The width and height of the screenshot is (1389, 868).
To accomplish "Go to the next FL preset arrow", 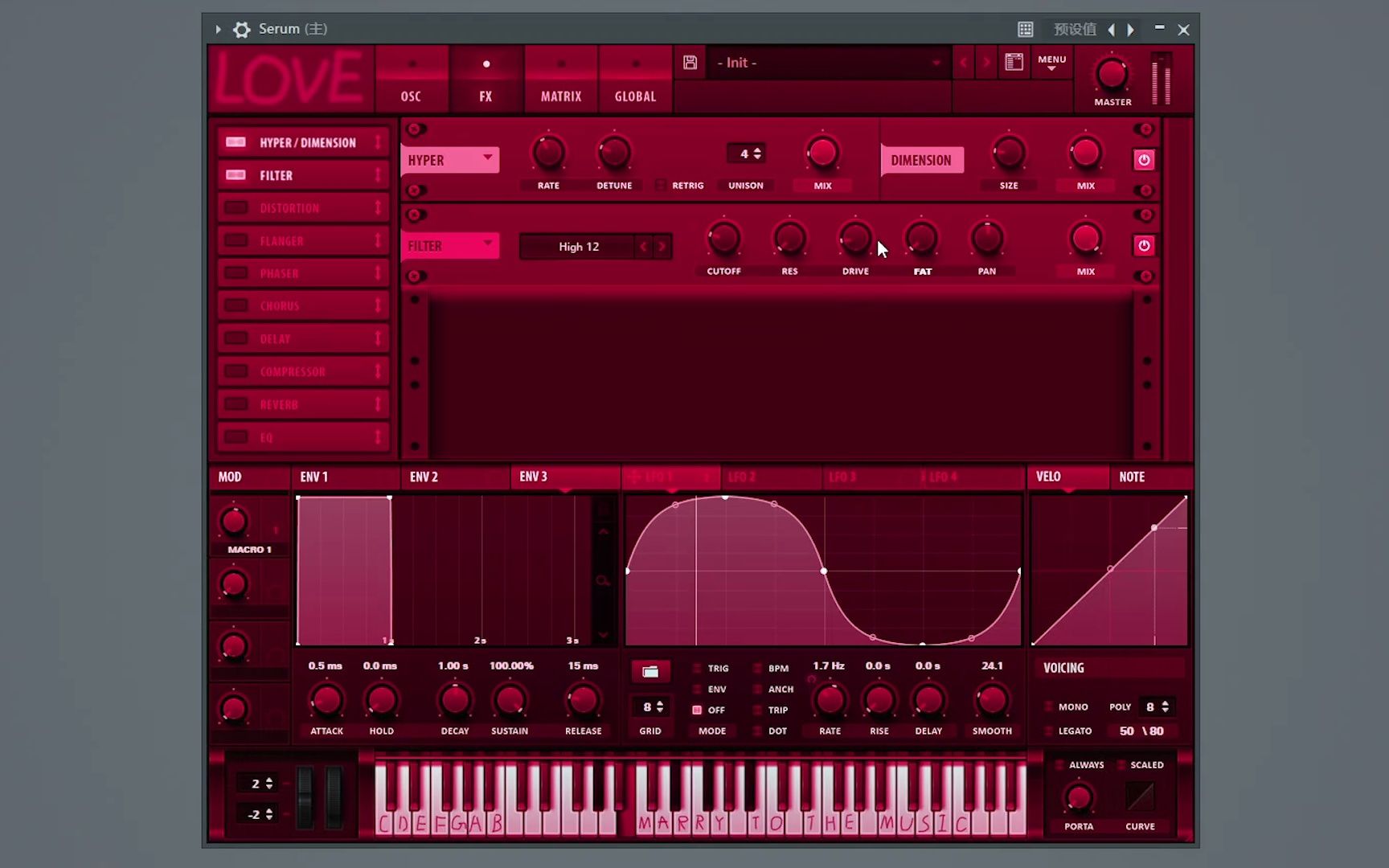I will click(x=1130, y=30).
